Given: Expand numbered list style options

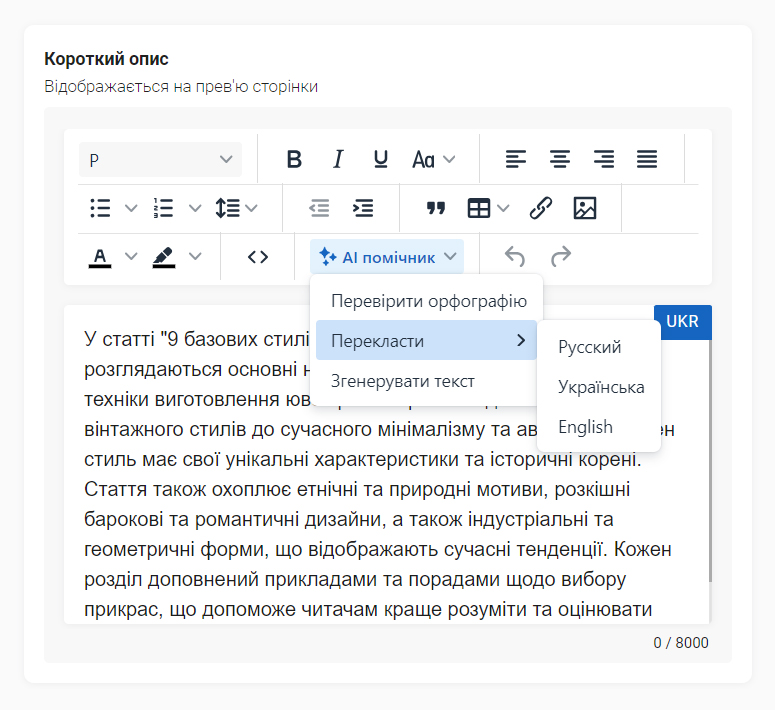Looking at the screenshot, I should coord(195,208).
